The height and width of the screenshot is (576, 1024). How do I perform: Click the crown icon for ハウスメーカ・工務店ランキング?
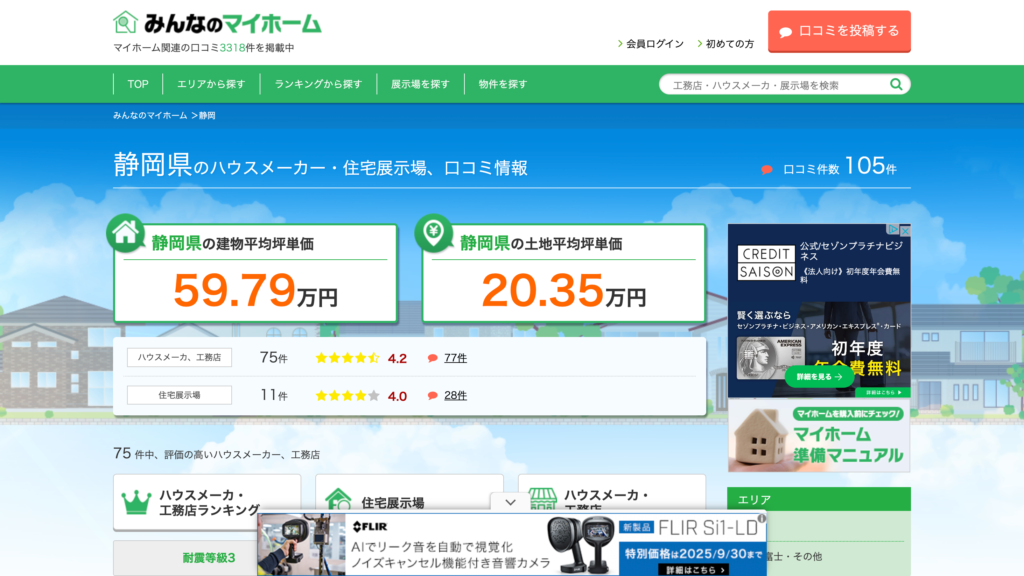coord(136,502)
